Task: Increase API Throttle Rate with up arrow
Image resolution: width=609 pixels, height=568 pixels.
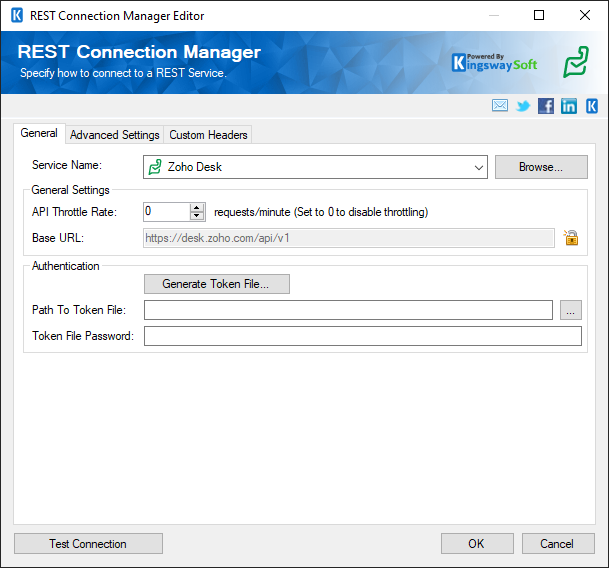Action: (x=197, y=208)
